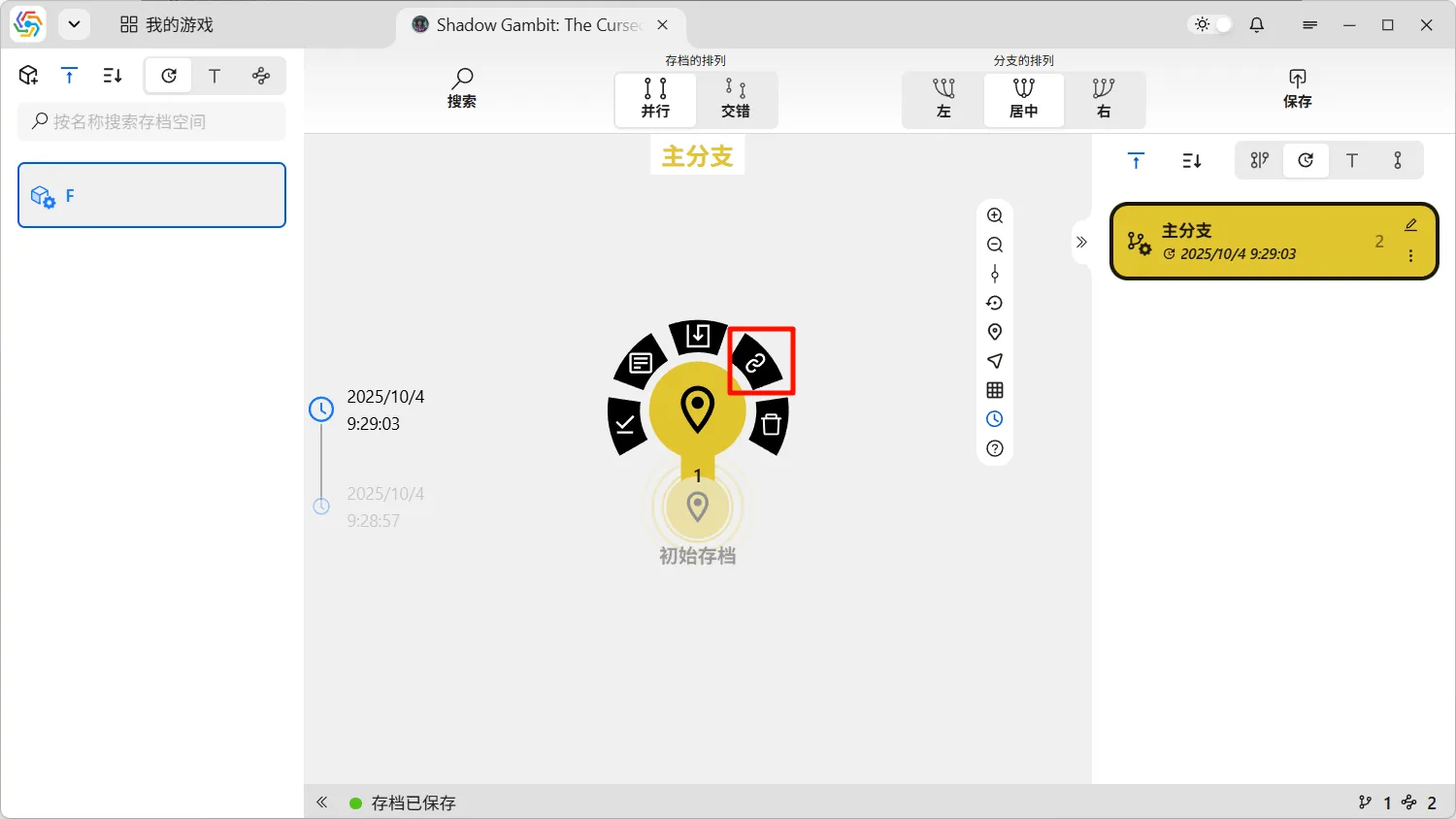Zoom out on the save graph
This screenshot has height=819, width=1456.
tap(995, 245)
